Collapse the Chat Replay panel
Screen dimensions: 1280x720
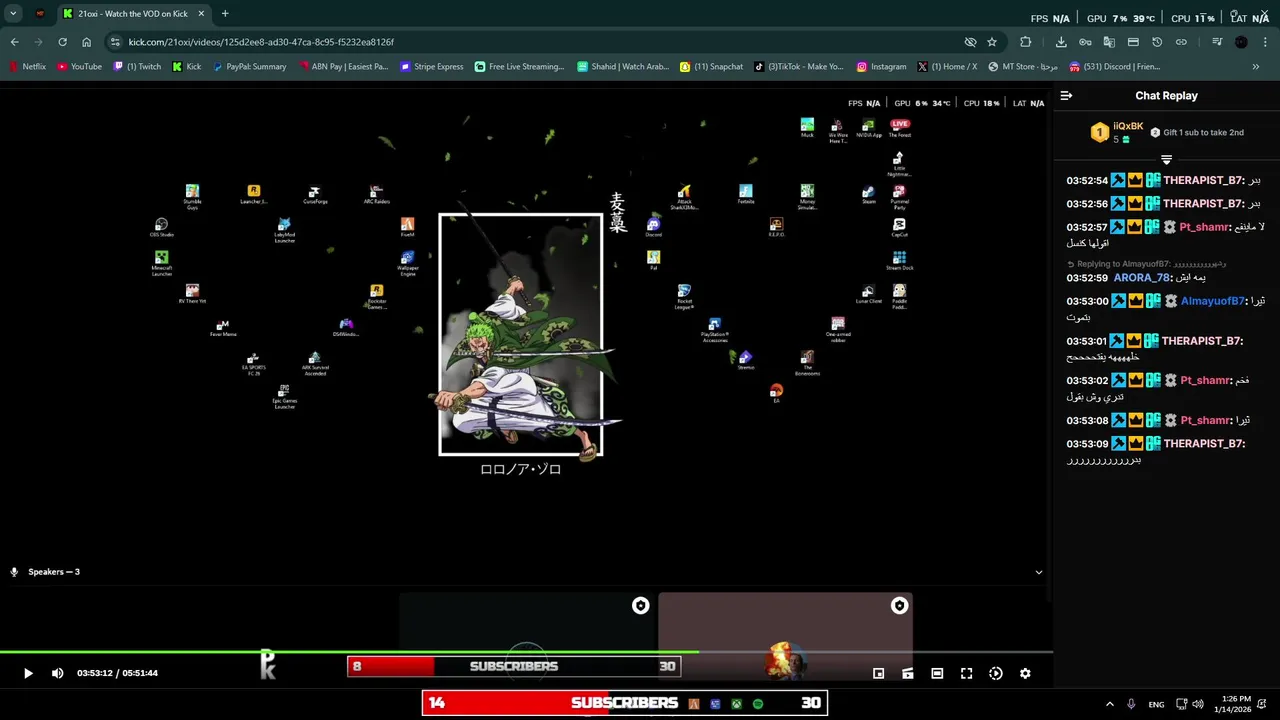click(1066, 96)
